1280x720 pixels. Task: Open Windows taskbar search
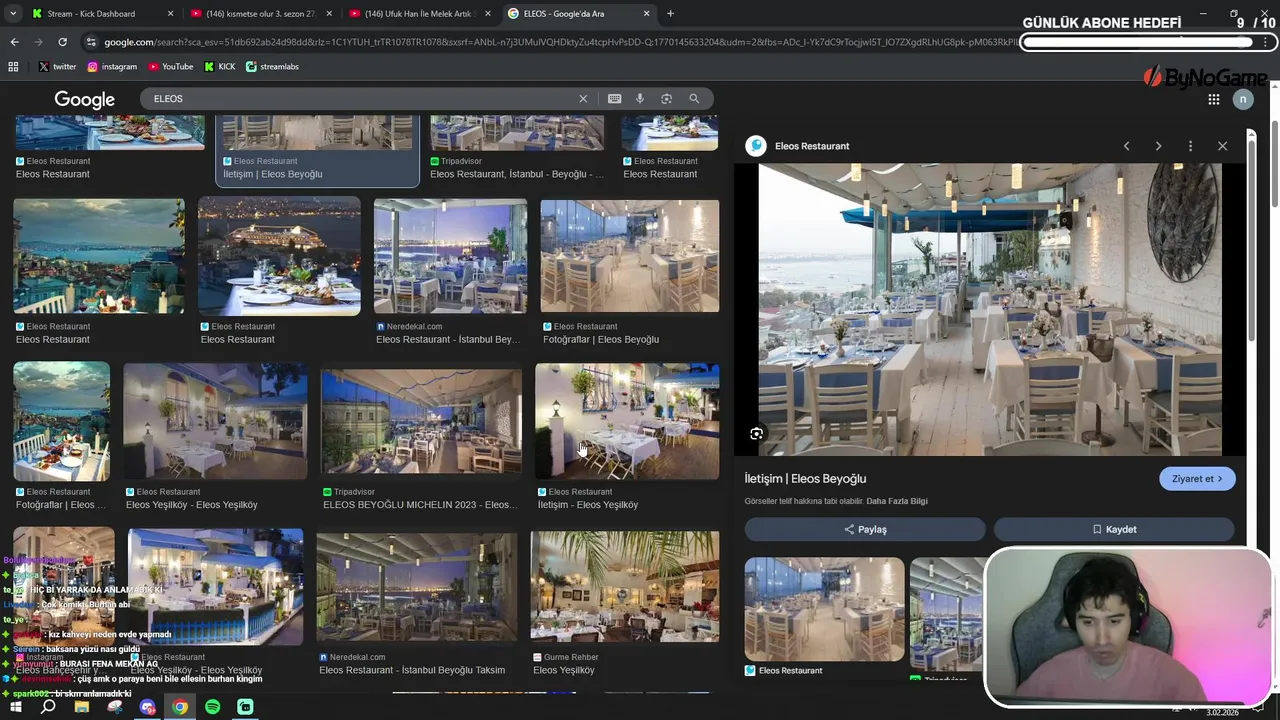coord(48,707)
